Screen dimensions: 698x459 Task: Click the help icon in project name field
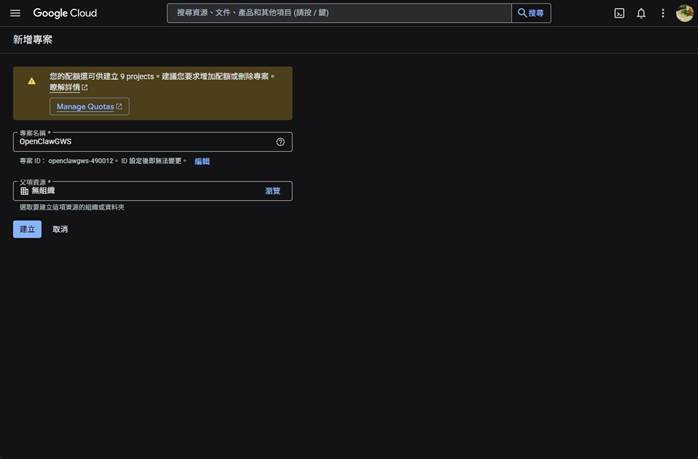click(x=280, y=142)
